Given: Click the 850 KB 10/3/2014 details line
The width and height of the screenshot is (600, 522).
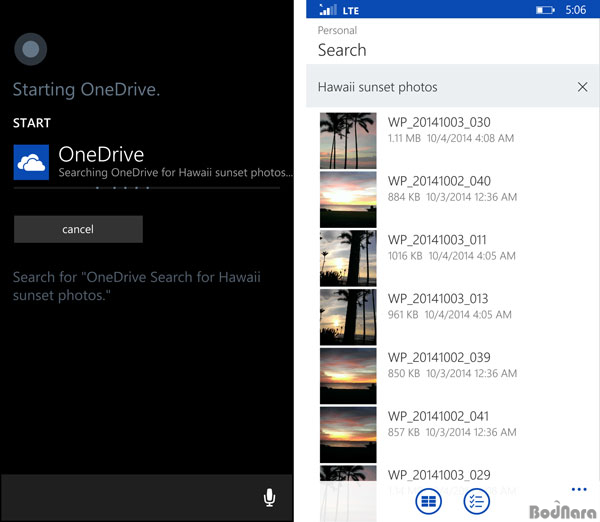Looking at the screenshot, I should pyautogui.click(x=452, y=373).
